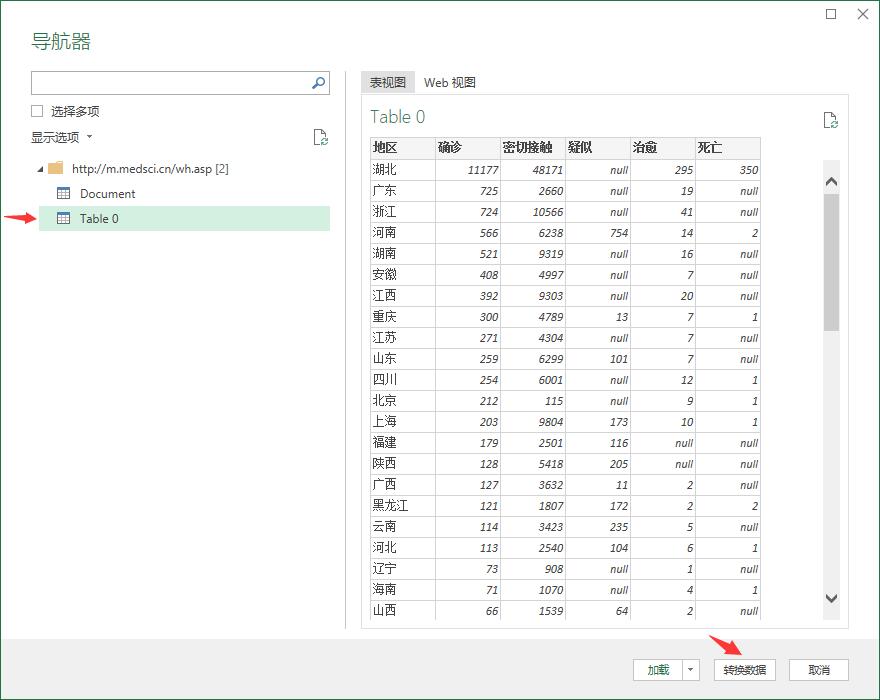Click the 转换数据 button
The height and width of the screenshot is (700, 880).
[744, 670]
